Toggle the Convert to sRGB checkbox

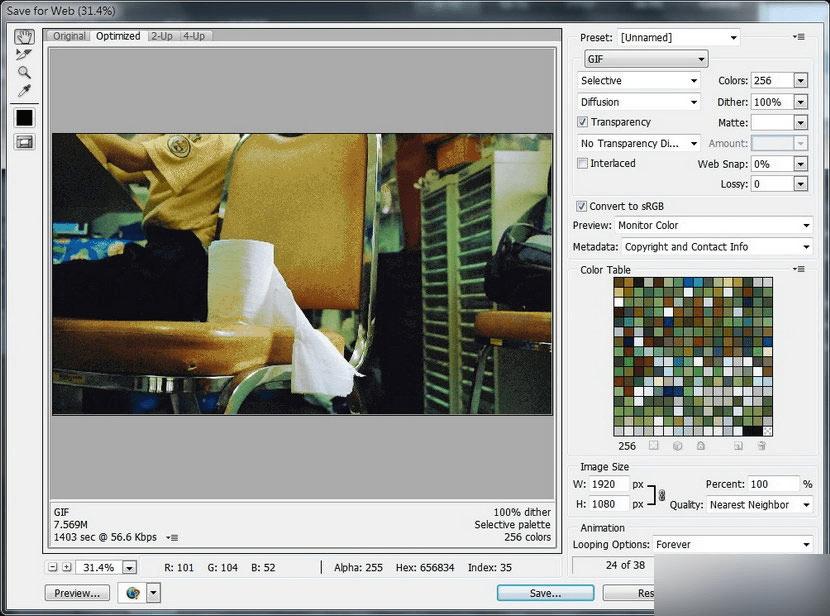[581, 206]
